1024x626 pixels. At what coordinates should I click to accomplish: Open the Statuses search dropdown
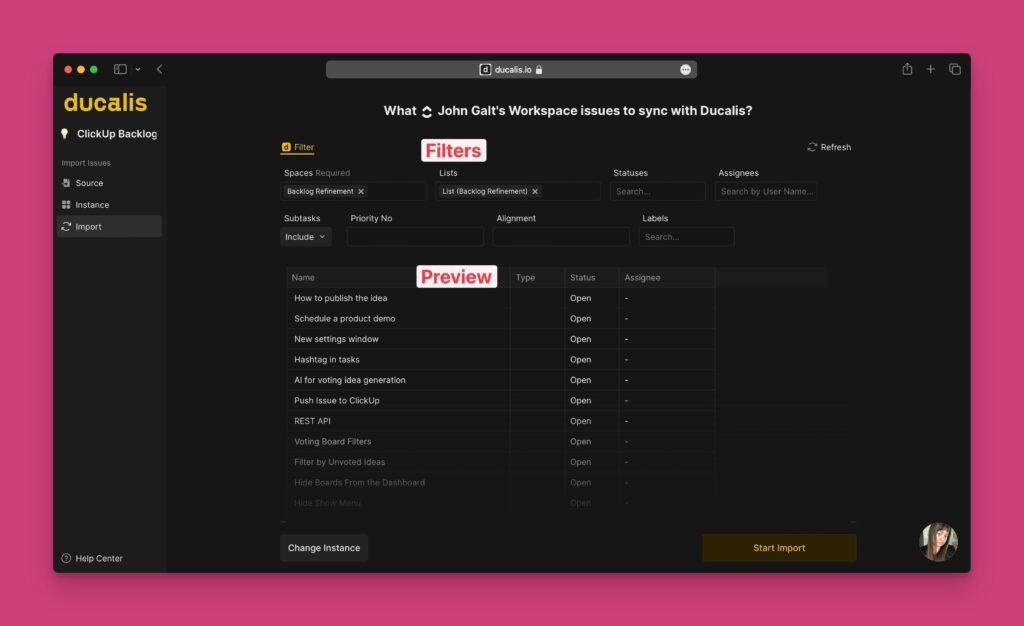tap(657, 191)
